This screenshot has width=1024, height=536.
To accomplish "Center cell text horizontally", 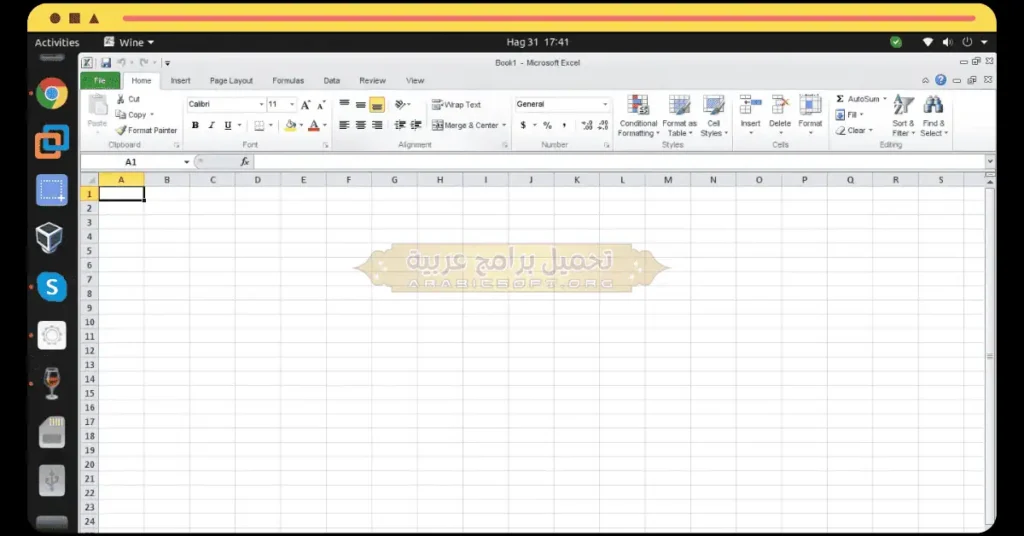I will 360,125.
